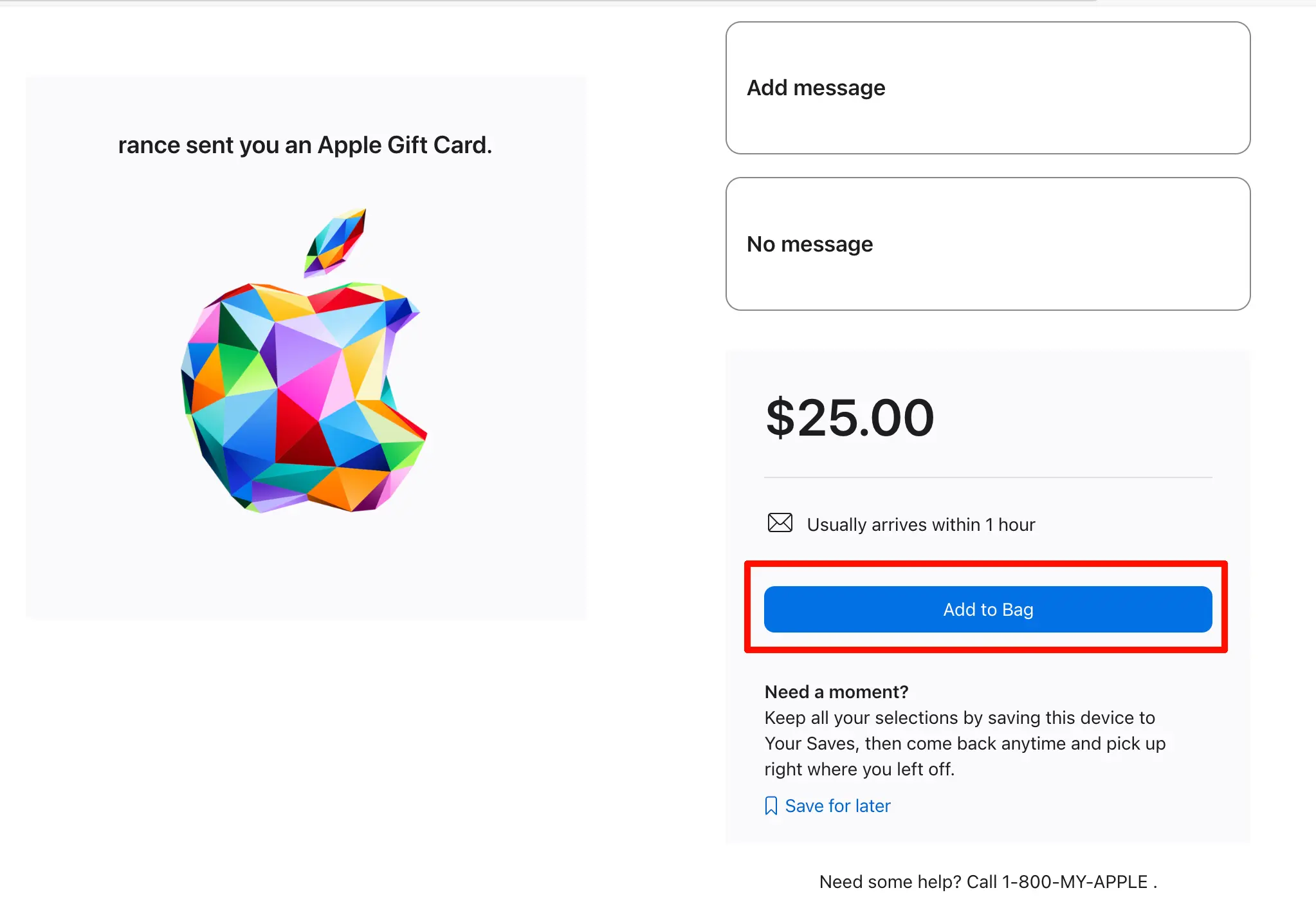Click the envelope icon by arrival estimate
1316x906 pixels.
780,522
